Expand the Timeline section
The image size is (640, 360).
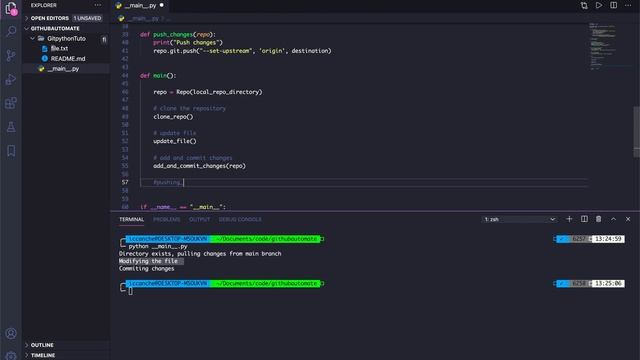[42, 355]
